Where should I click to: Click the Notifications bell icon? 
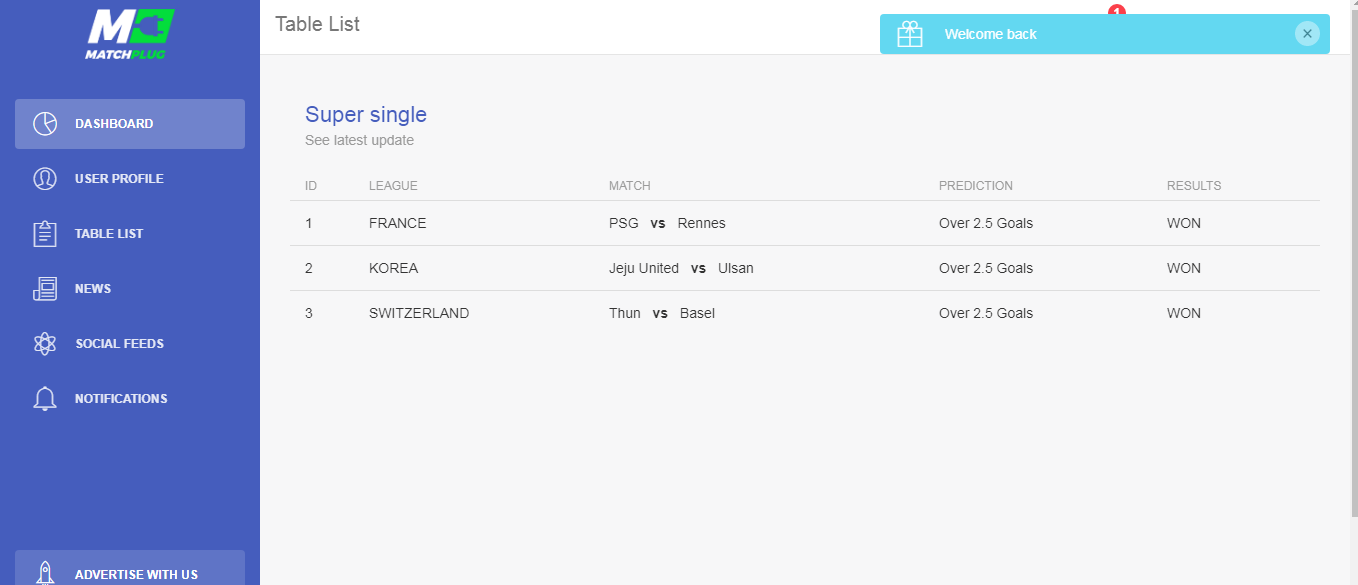(45, 399)
